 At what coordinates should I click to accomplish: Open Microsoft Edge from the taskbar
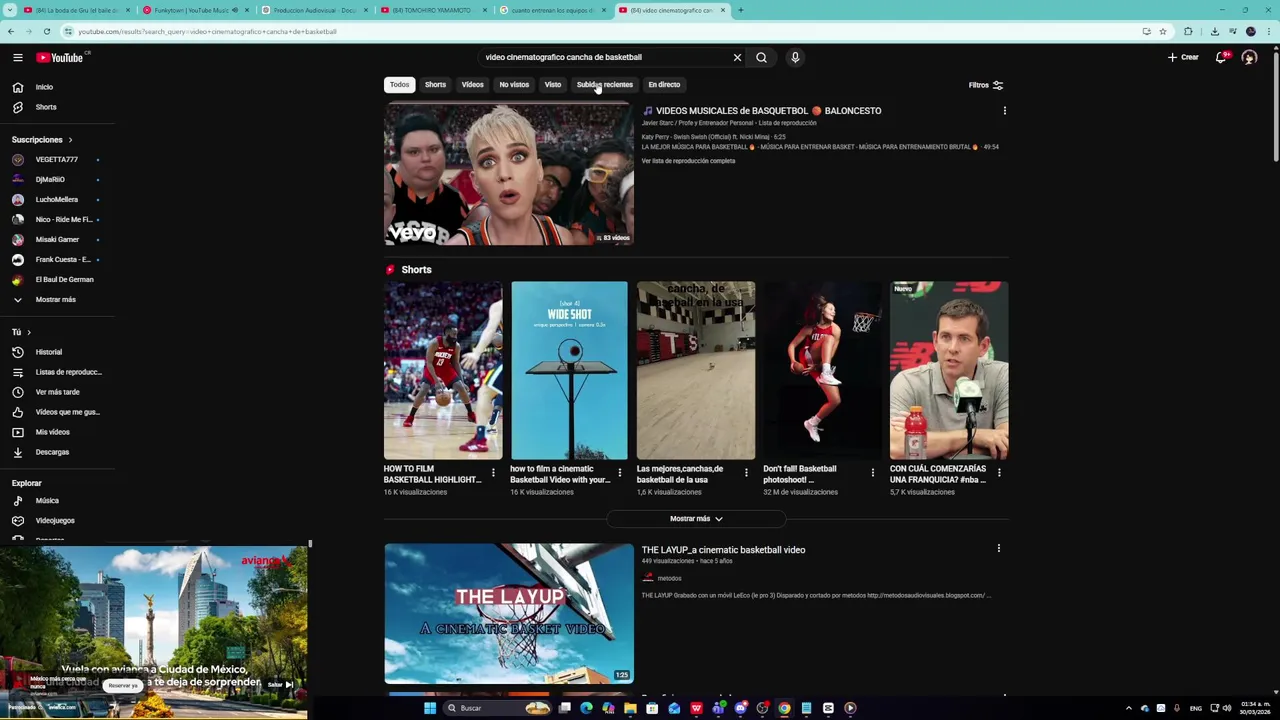coord(586,708)
